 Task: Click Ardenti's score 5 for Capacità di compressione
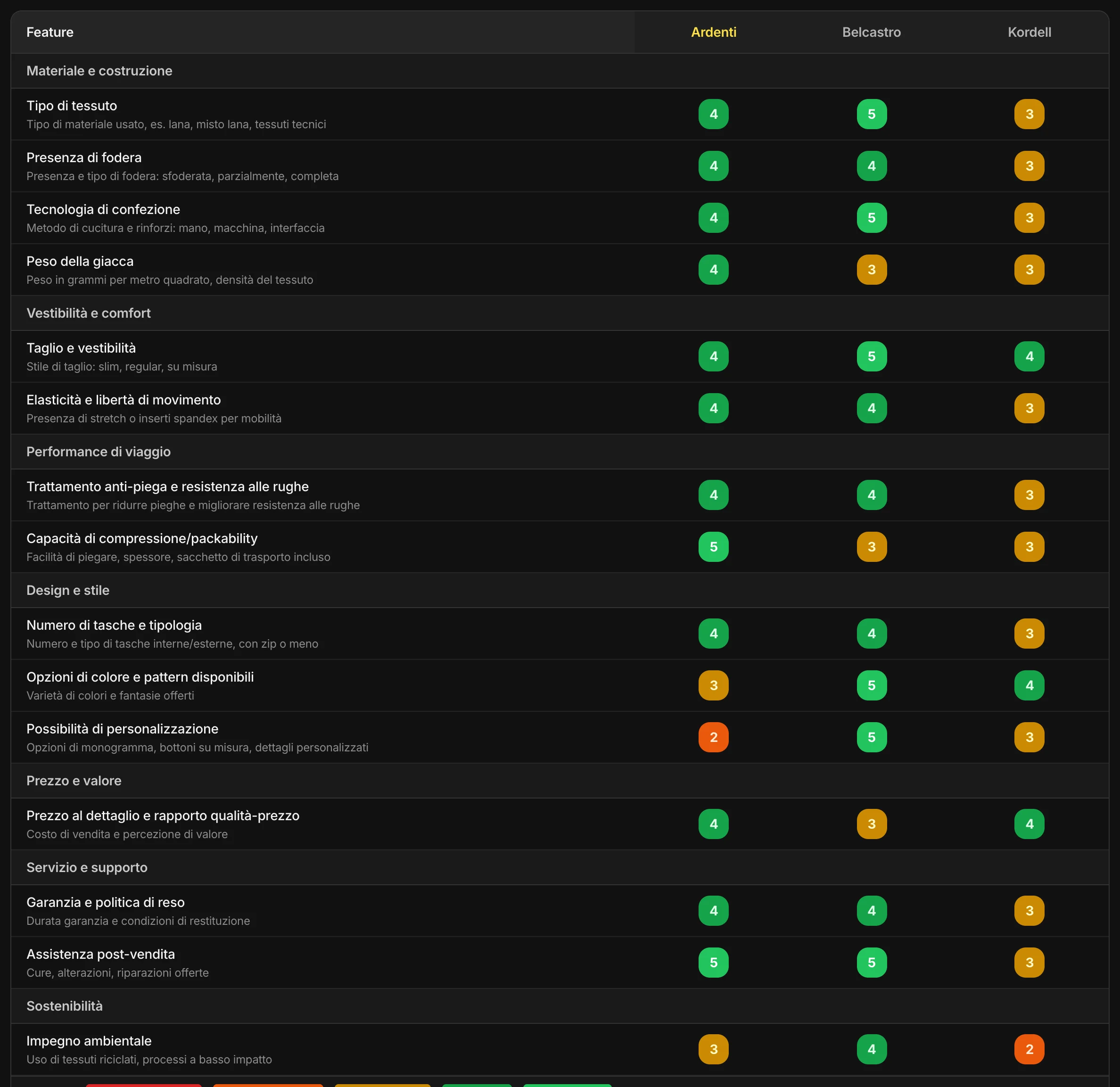tap(713, 547)
